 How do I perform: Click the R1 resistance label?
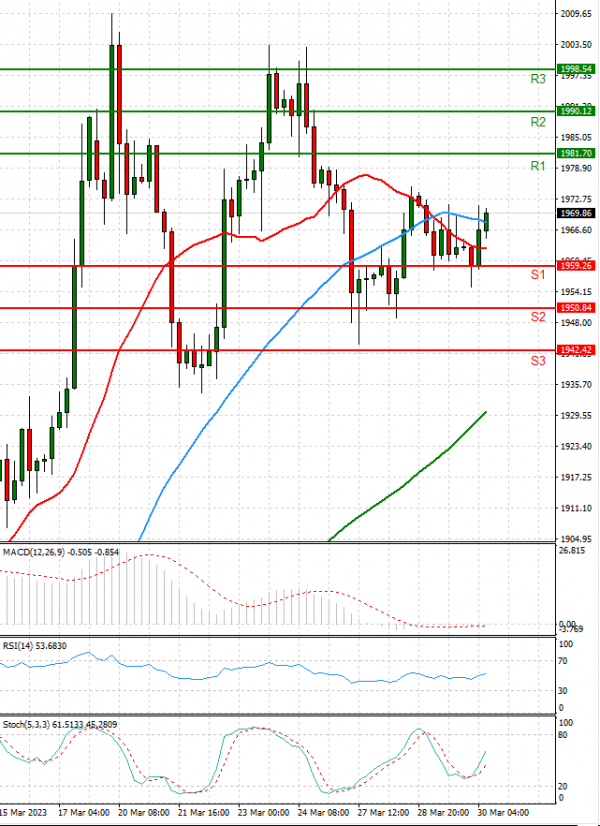[x=538, y=166]
